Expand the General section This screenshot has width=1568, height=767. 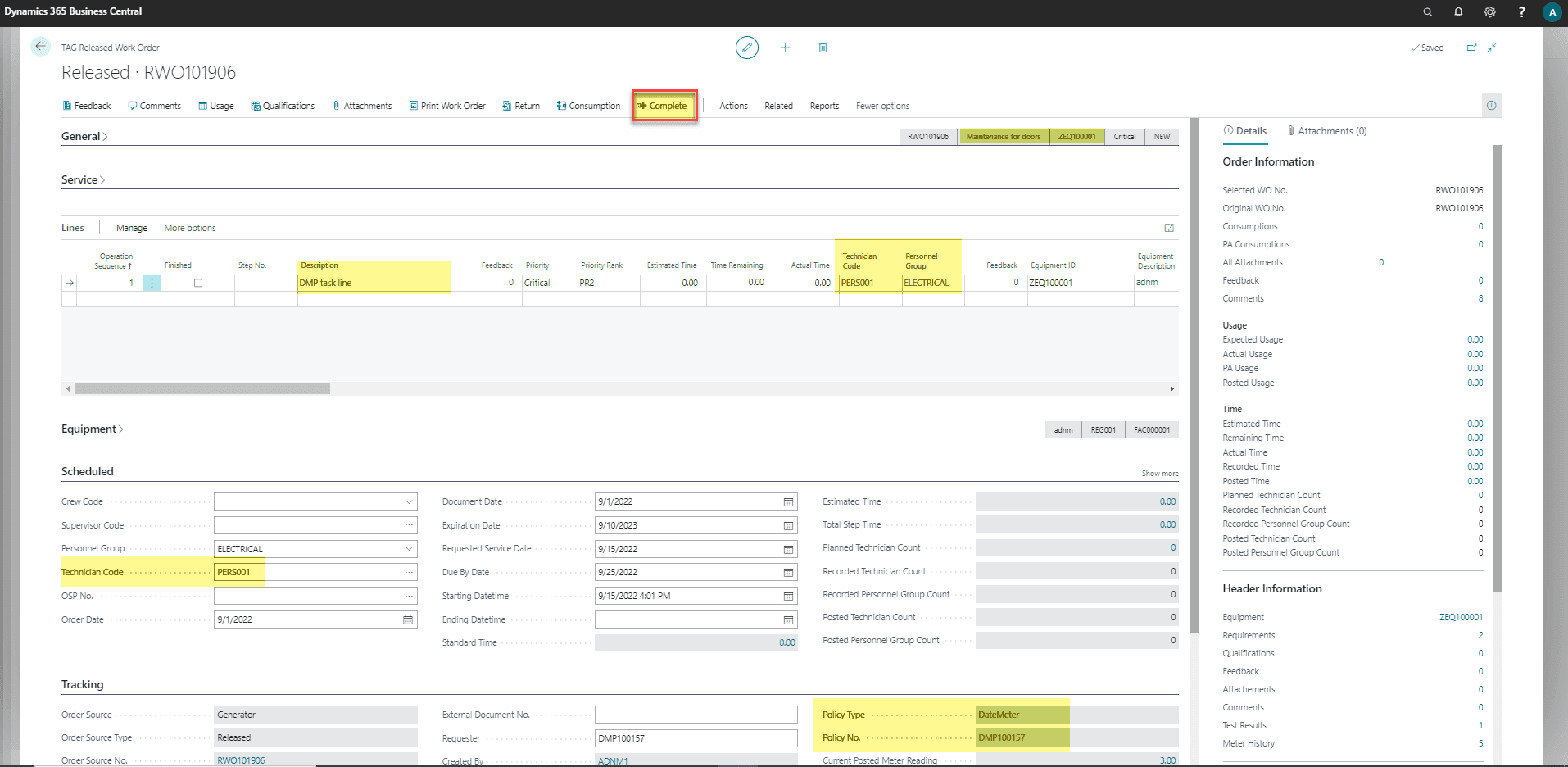pos(84,137)
